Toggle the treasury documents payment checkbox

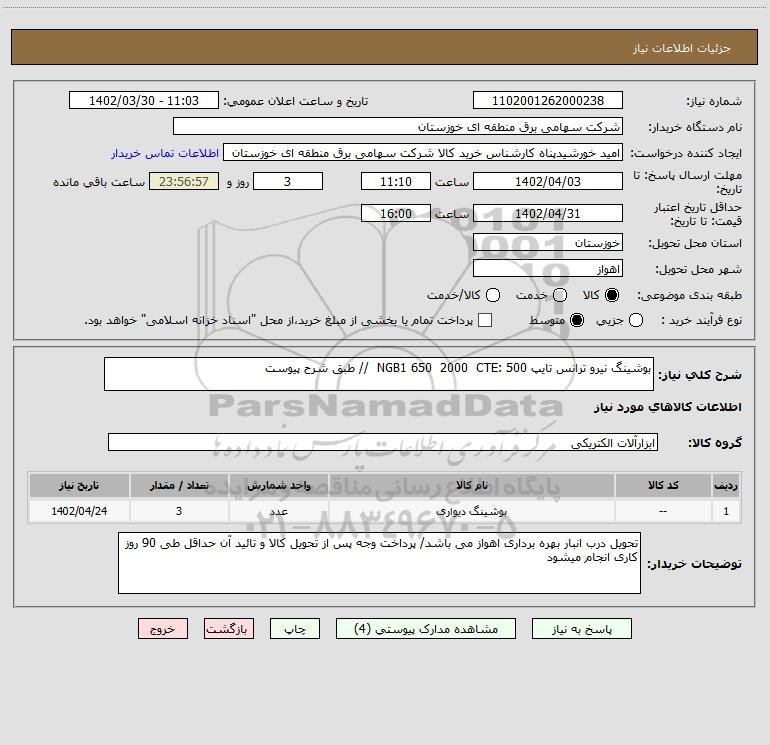(485, 320)
